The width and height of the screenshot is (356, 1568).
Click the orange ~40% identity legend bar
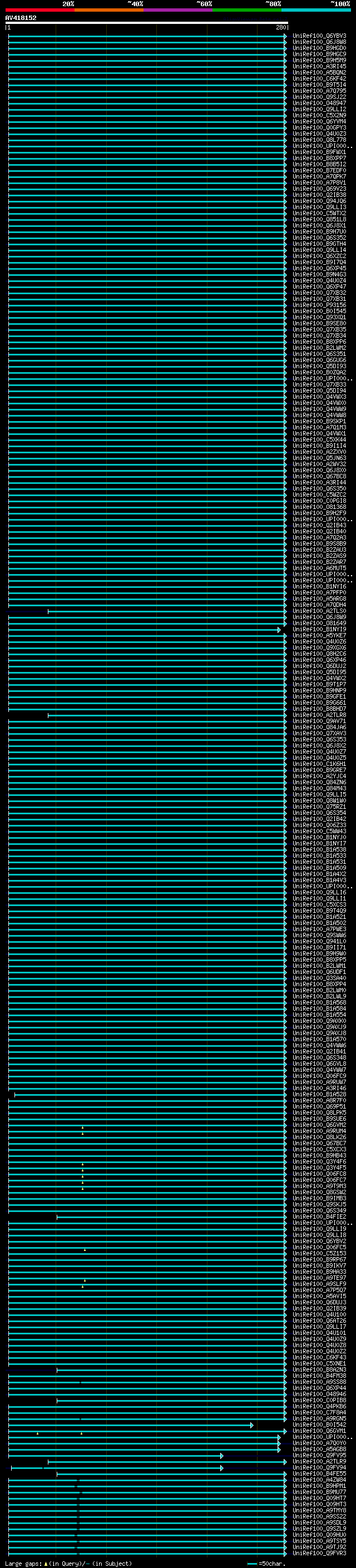109,10
